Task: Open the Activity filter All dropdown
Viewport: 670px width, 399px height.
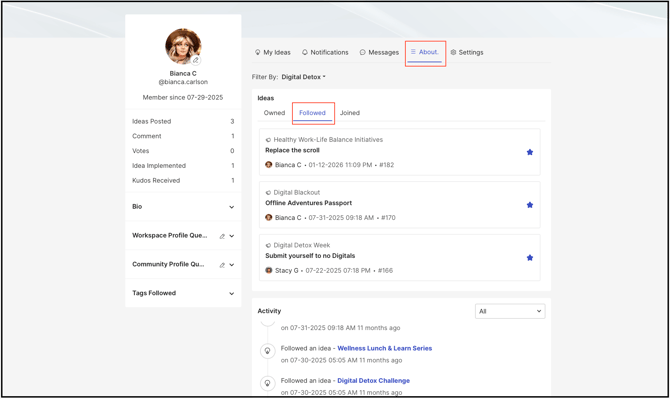Action: pos(510,311)
